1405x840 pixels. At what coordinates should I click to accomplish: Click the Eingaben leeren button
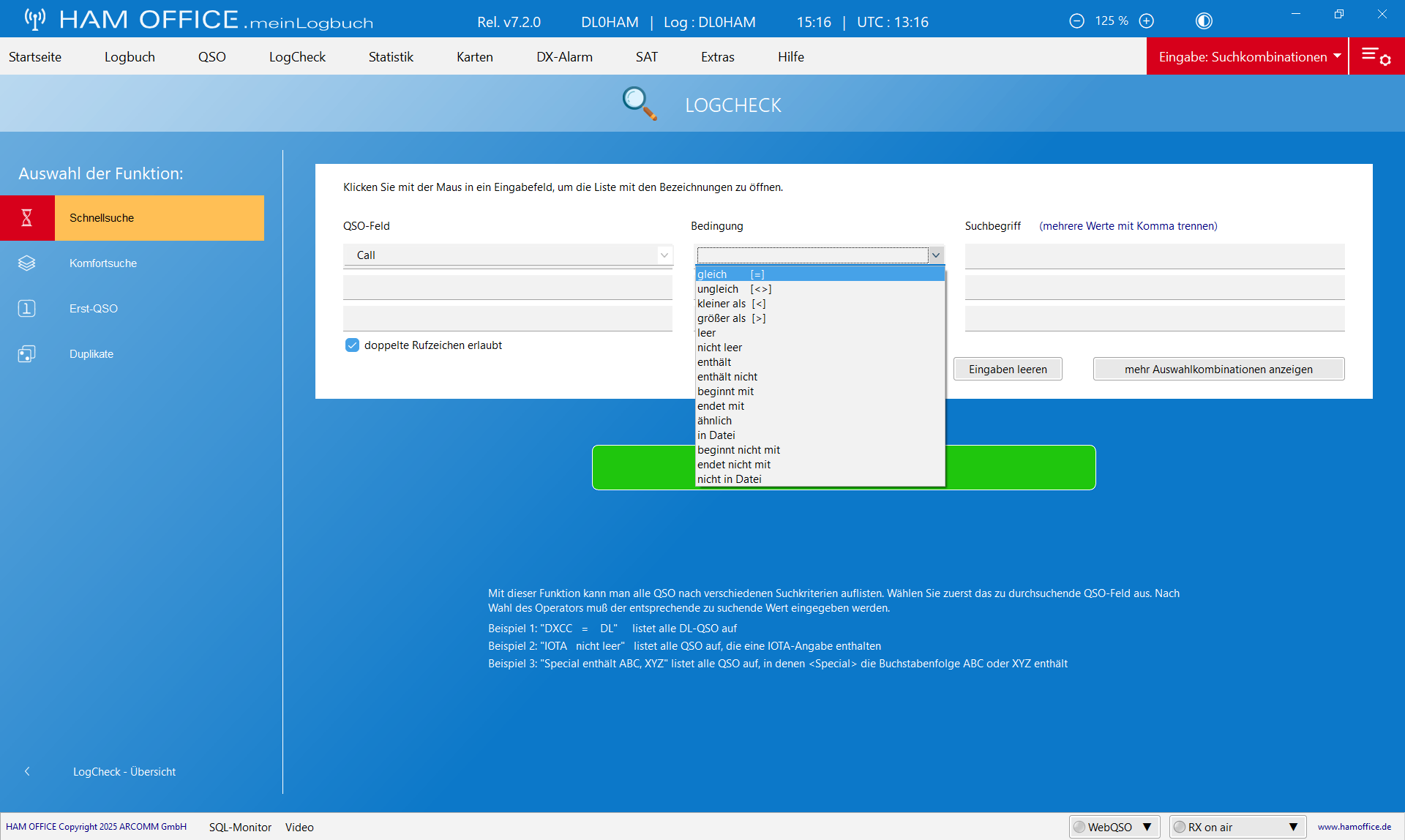pos(1008,369)
